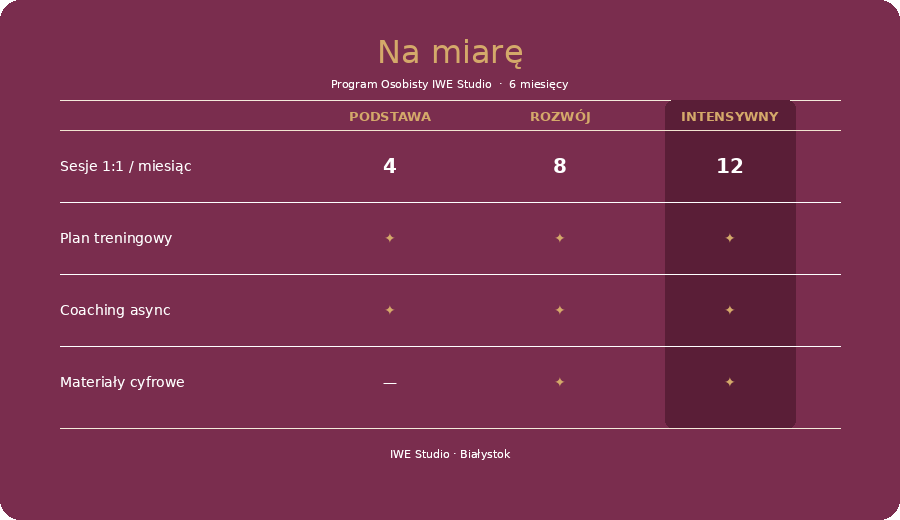Click the Podstawa star for Plan treningowy
The image size is (900, 520).
390,238
